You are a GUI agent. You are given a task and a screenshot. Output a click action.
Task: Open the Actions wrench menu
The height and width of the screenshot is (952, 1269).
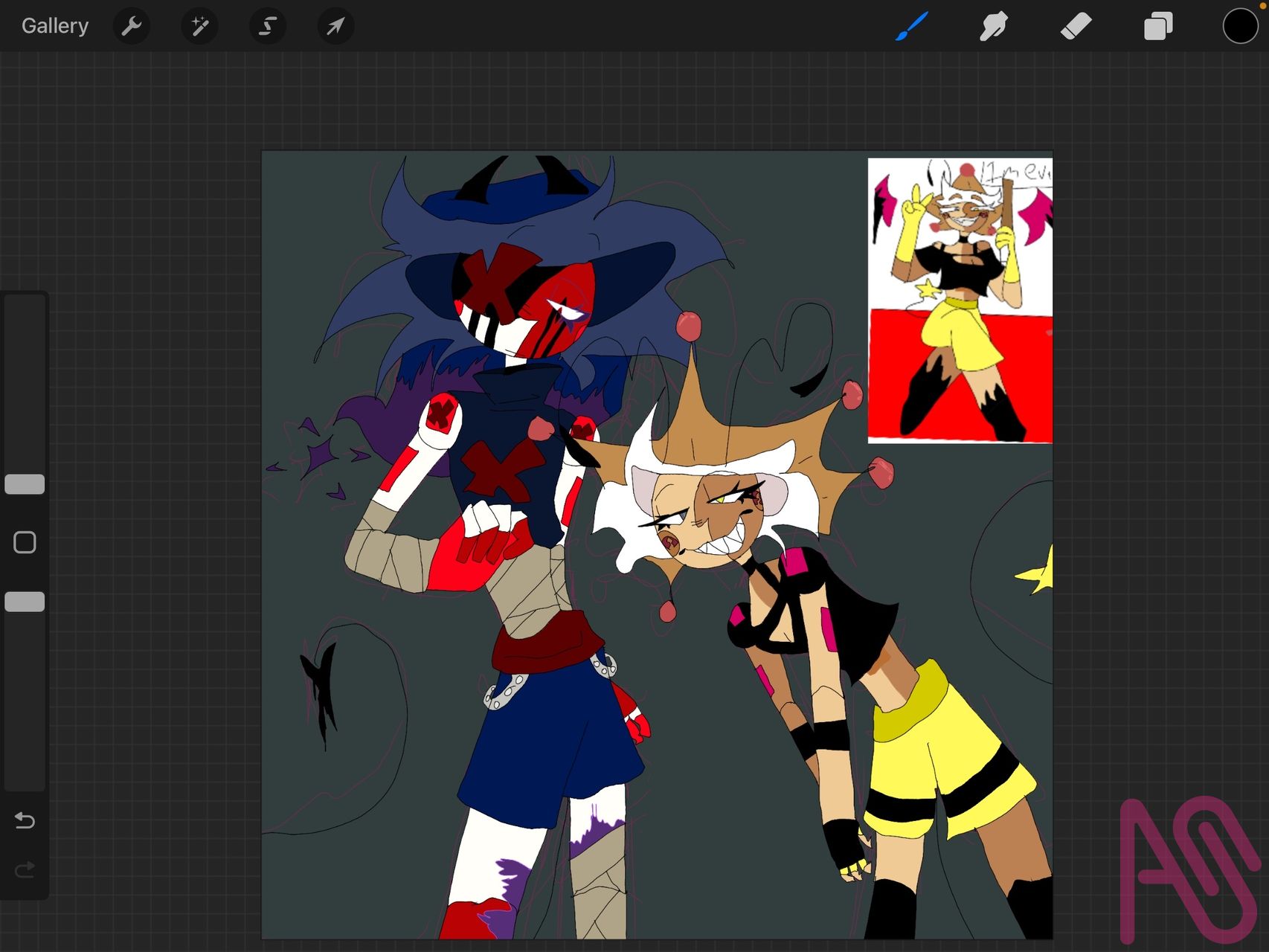(132, 26)
